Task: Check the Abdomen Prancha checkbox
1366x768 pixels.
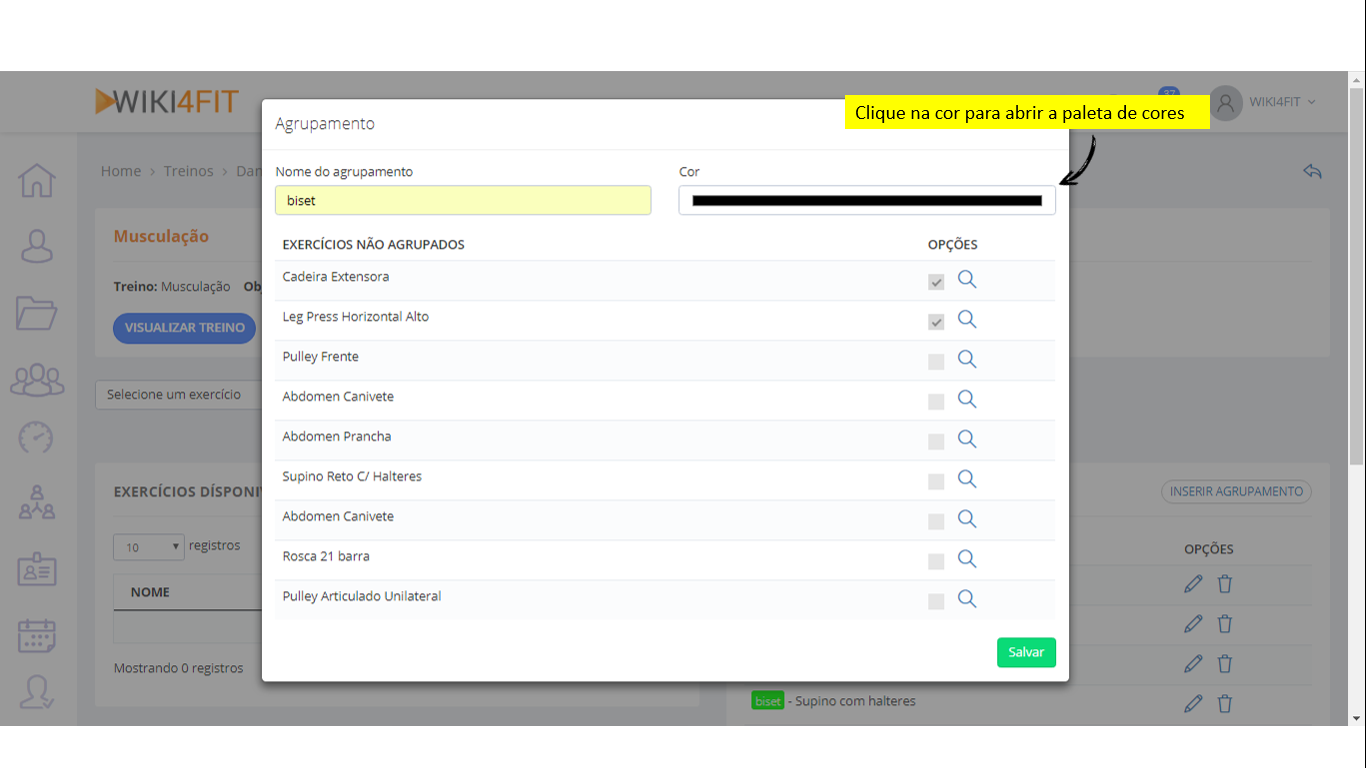Action: pyautogui.click(x=936, y=441)
